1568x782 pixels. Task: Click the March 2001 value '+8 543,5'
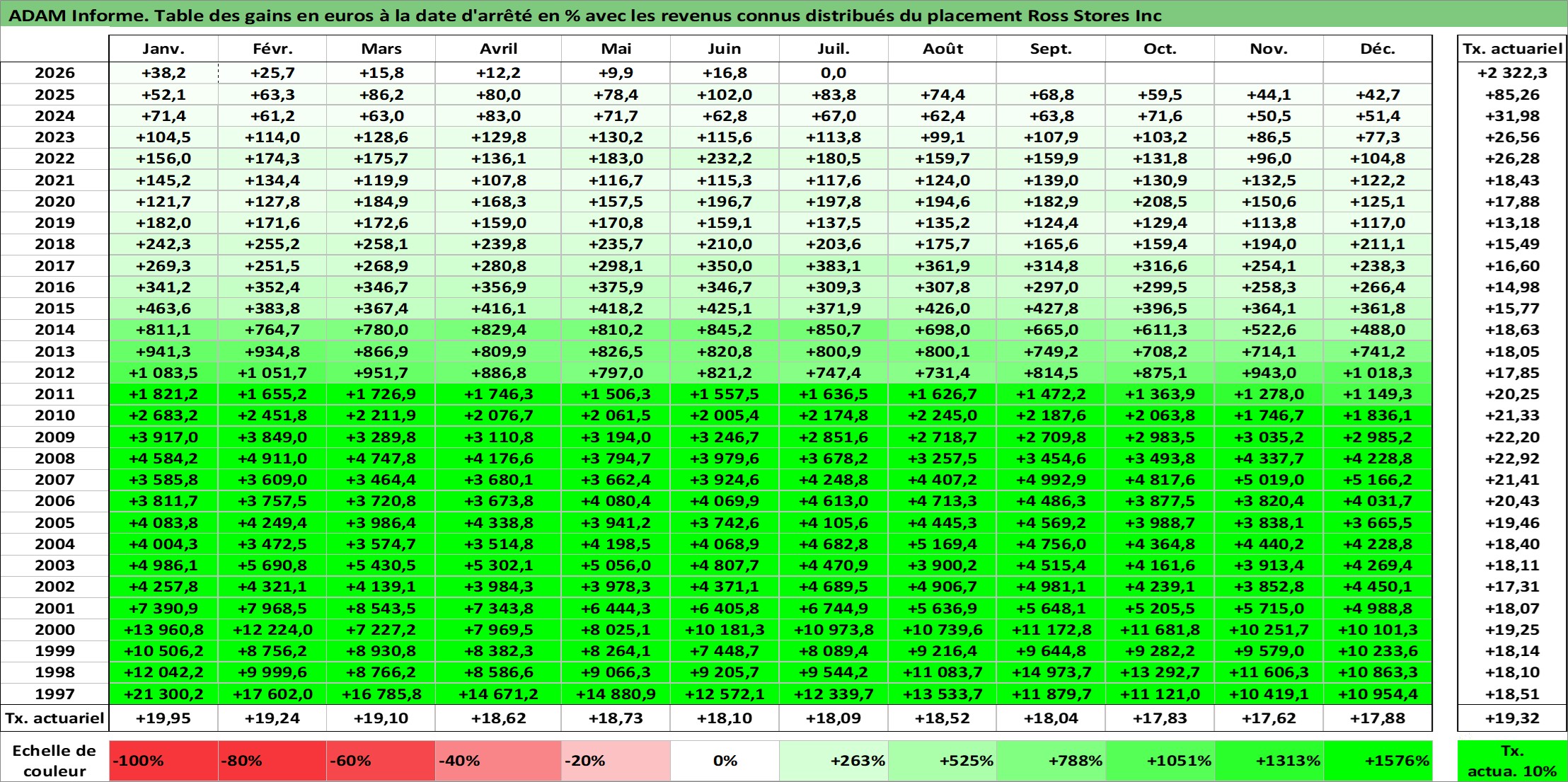(381, 609)
